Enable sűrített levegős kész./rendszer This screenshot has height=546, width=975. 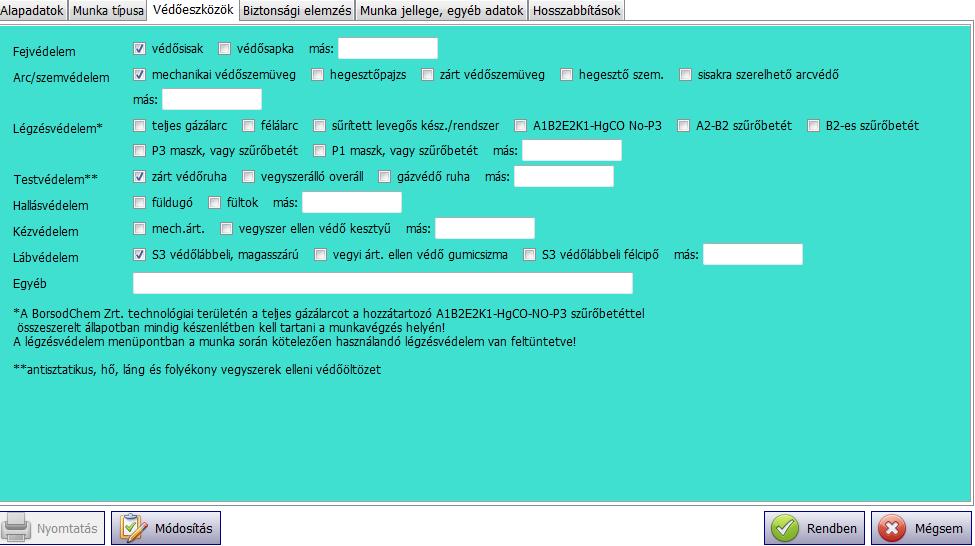pos(319,126)
